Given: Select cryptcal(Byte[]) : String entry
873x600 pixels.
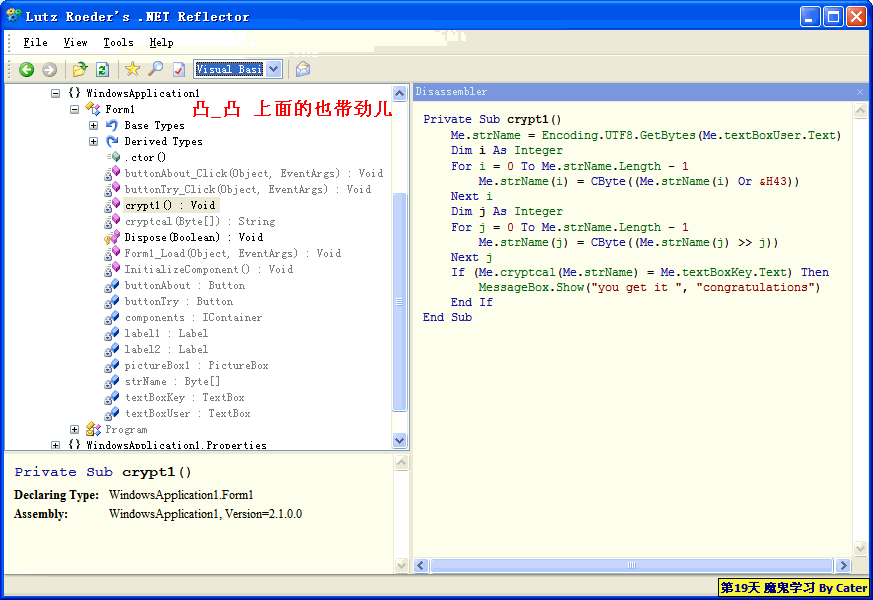Looking at the screenshot, I should tap(200, 222).
